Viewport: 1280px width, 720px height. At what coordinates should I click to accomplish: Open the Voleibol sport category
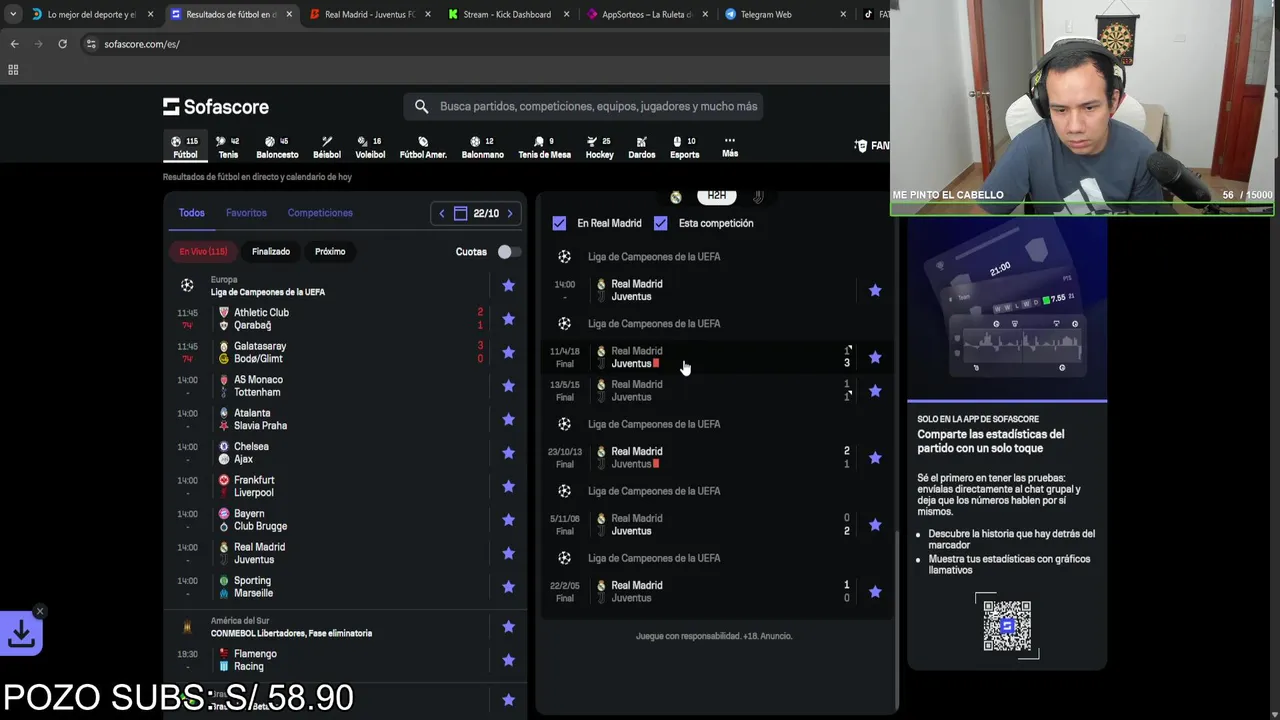(x=370, y=147)
